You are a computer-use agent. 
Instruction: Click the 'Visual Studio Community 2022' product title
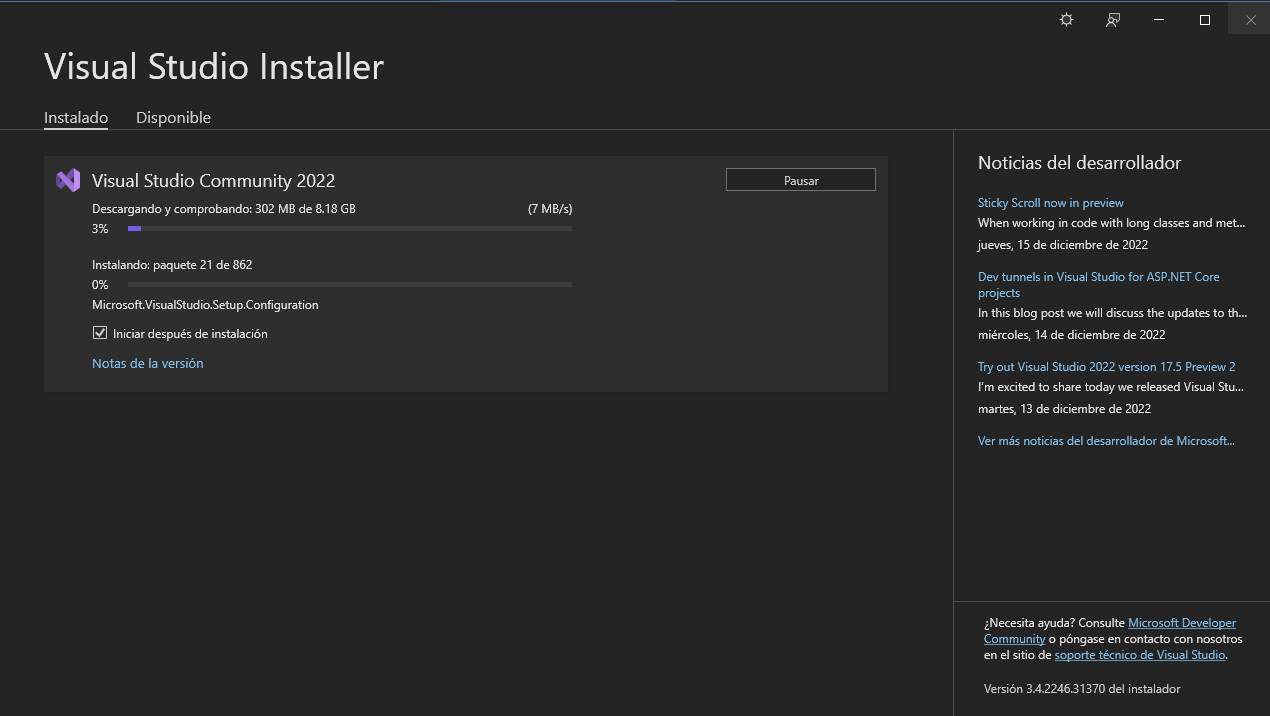pos(213,181)
